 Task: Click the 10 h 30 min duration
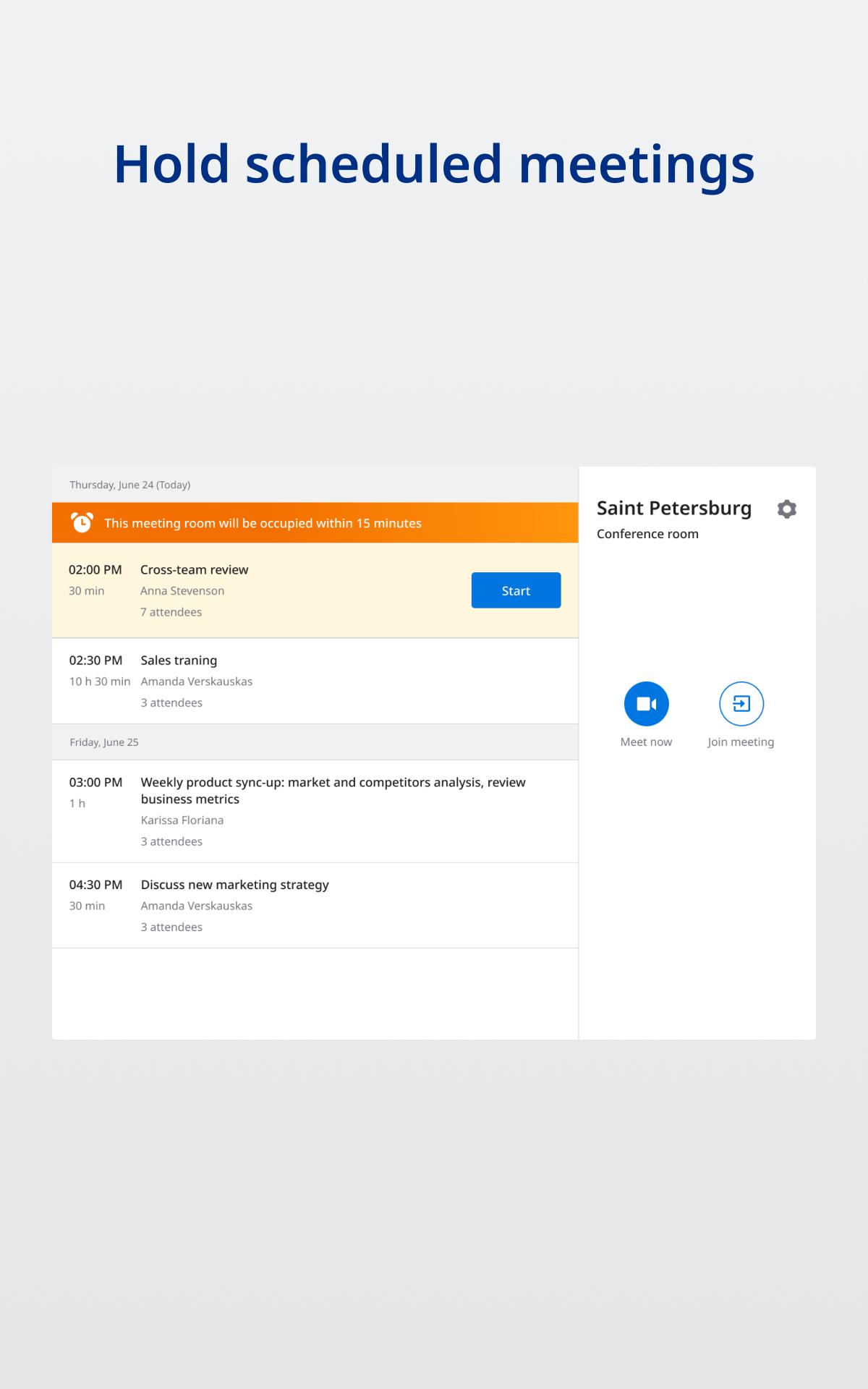[x=100, y=681]
